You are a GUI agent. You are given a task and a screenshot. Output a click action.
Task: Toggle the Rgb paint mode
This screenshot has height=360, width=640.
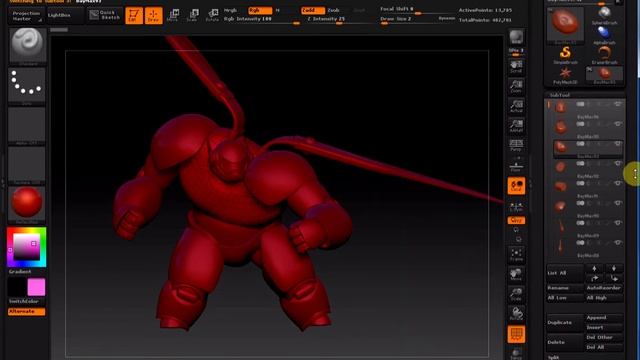260,10
